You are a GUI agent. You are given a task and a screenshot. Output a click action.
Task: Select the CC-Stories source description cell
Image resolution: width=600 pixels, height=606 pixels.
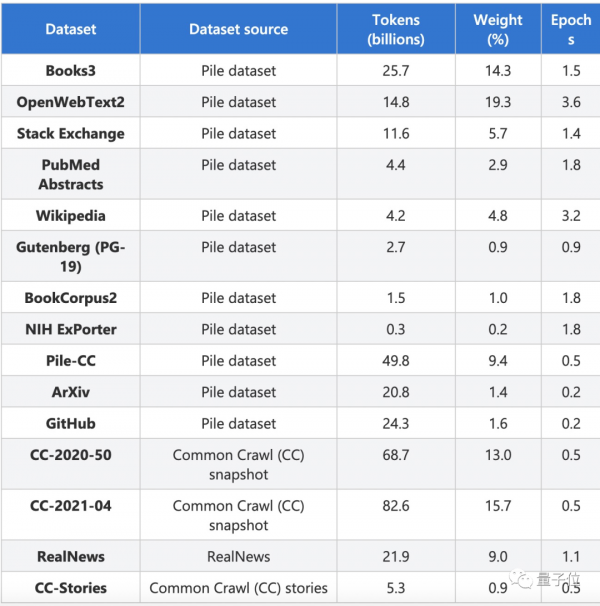click(238, 588)
